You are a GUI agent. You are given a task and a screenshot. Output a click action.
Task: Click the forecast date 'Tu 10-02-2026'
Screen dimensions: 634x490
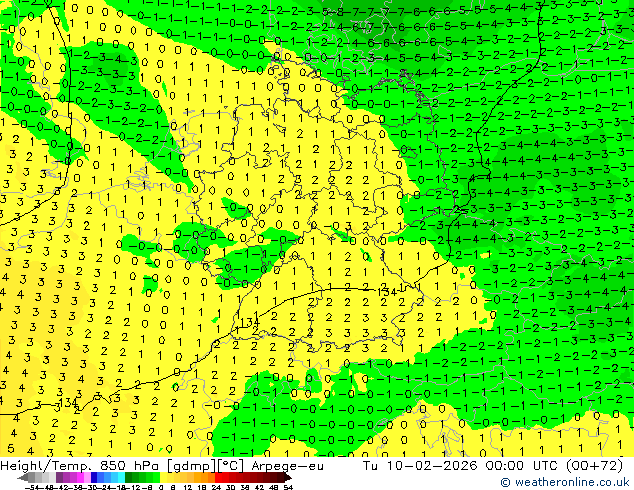click(x=420, y=466)
